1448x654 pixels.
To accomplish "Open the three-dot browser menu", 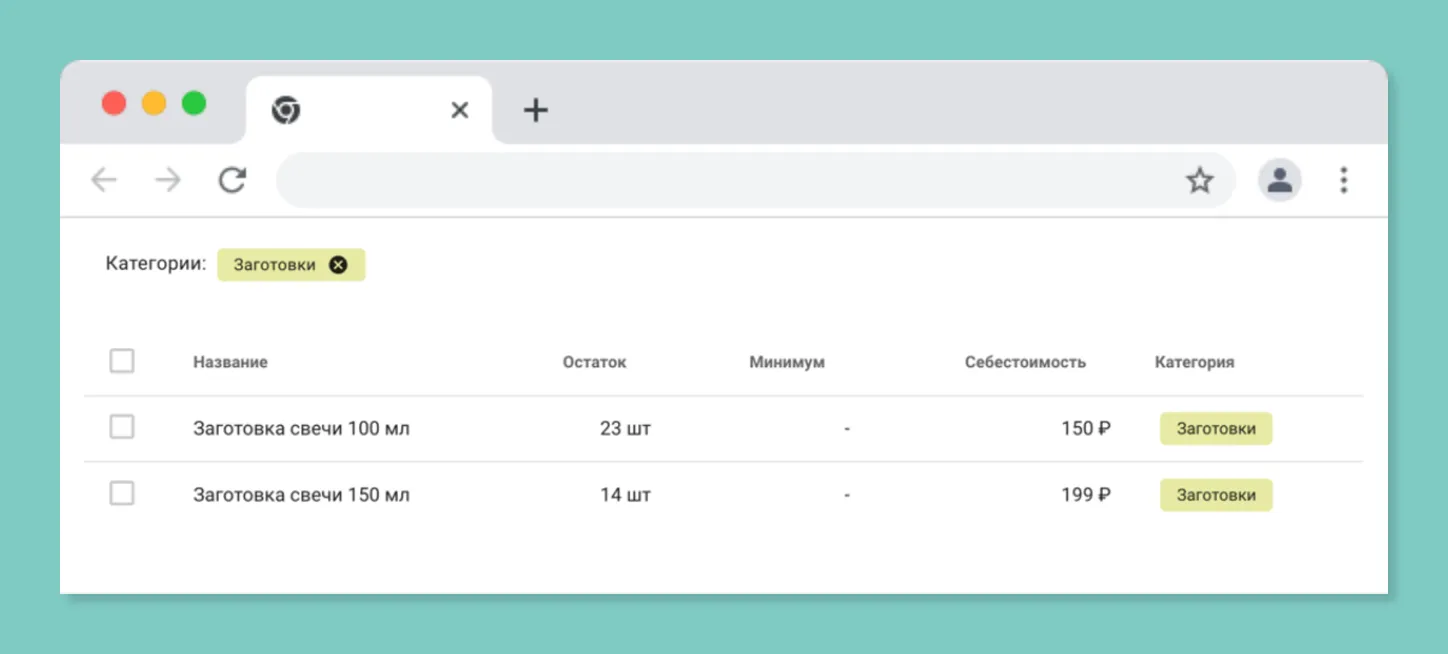I will (1343, 180).
